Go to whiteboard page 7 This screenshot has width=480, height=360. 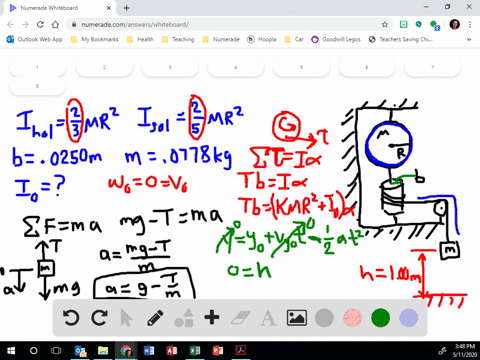[433, 67]
